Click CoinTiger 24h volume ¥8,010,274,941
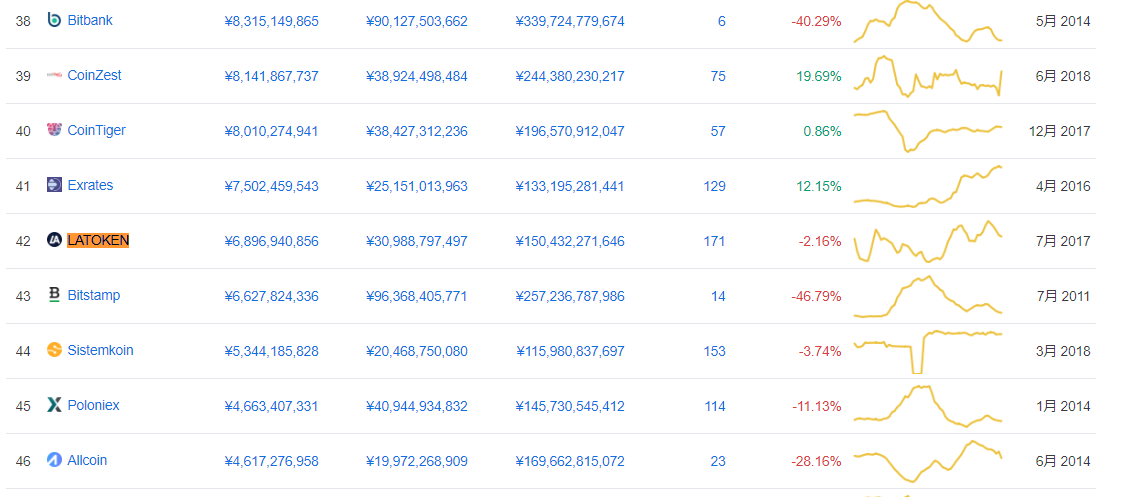Viewport: 1127px width, 497px height. [272, 131]
